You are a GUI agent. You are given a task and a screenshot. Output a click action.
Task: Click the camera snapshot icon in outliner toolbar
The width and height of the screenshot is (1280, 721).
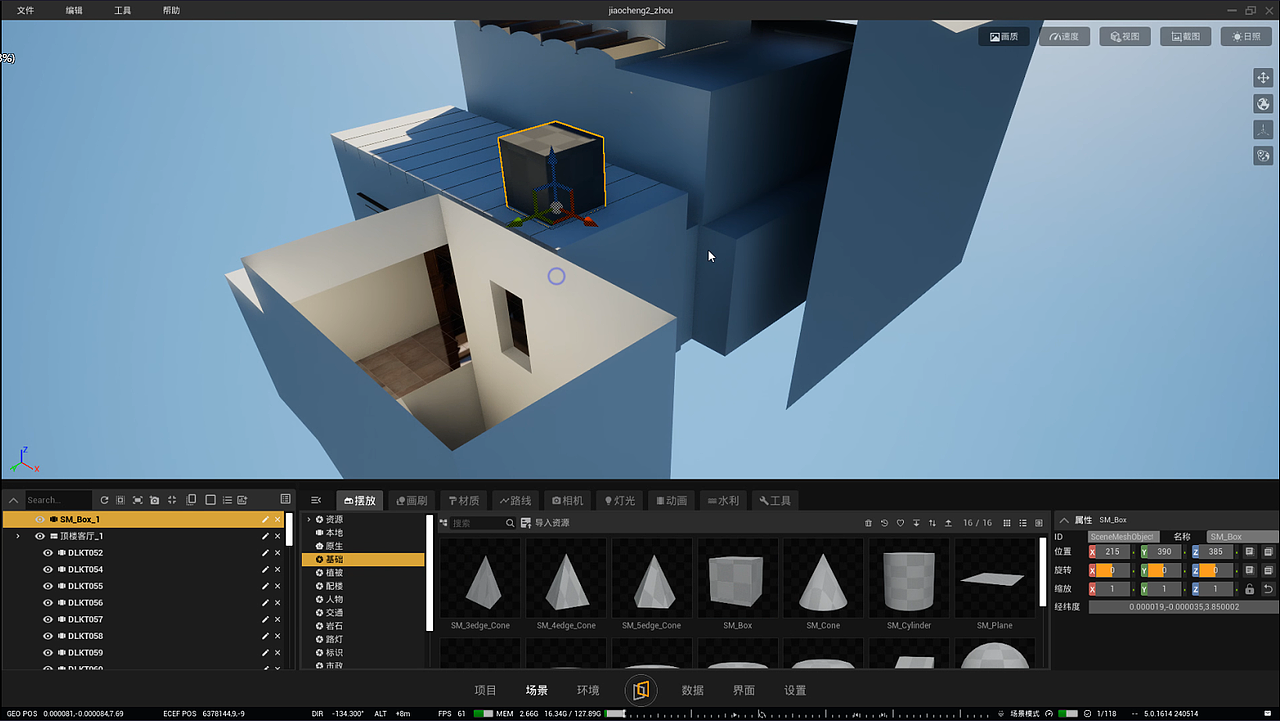coord(155,500)
